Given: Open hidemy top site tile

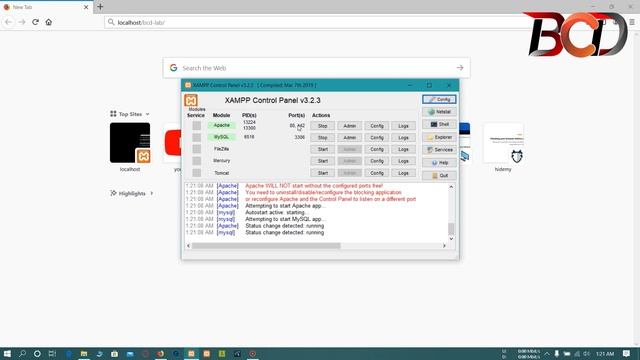Looking at the screenshot, I should point(503,143).
